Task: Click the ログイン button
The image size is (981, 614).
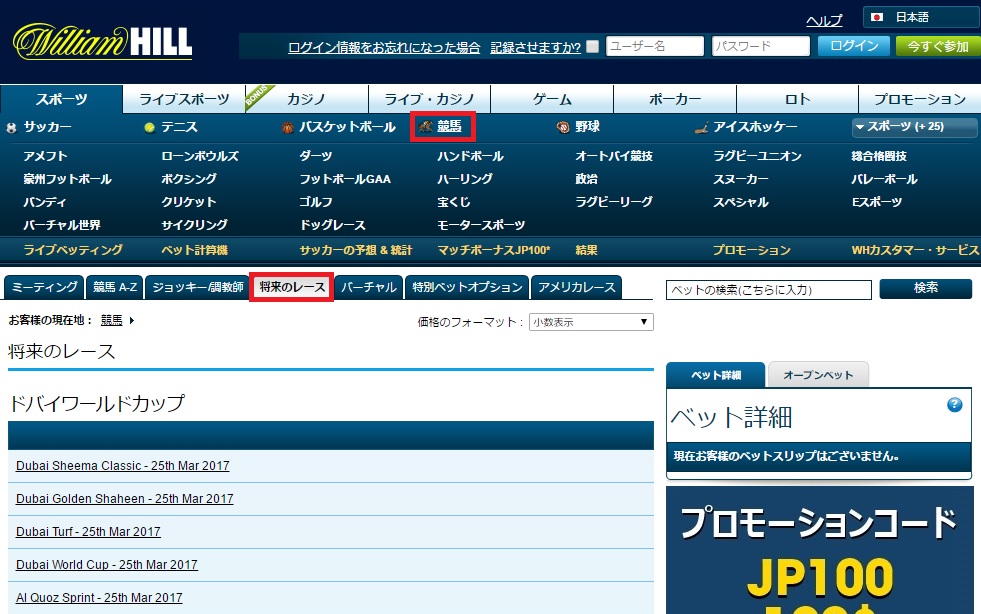Action: pos(854,46)
